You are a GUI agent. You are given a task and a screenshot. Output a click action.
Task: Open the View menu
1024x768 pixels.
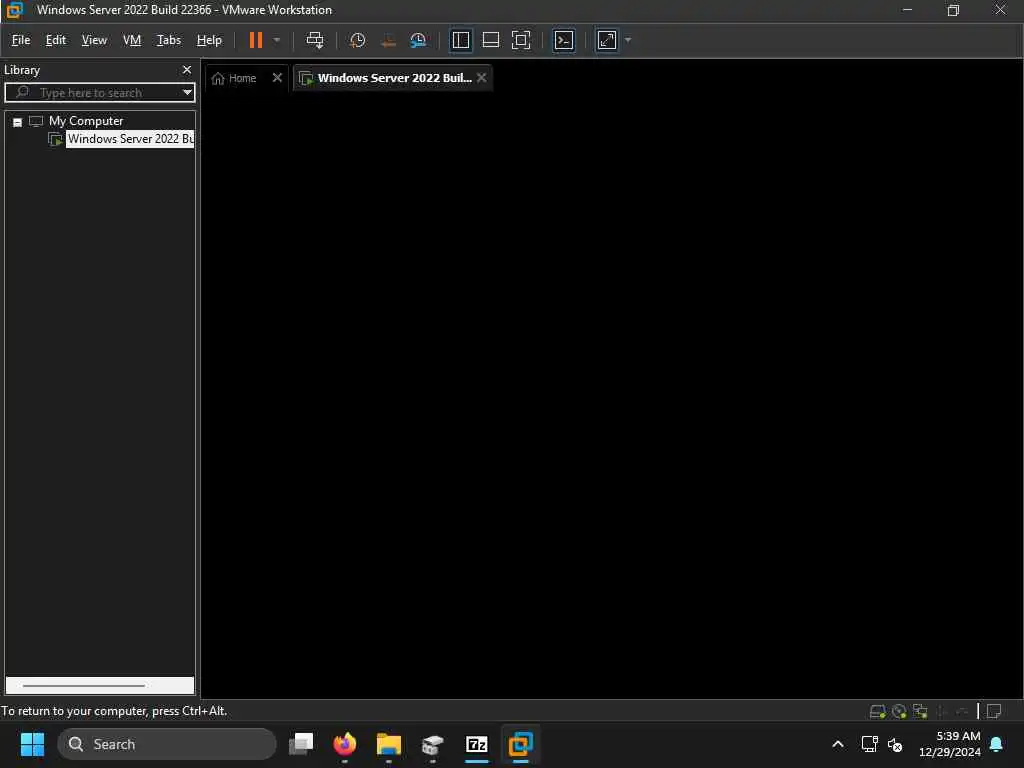[x=94, y=40]
